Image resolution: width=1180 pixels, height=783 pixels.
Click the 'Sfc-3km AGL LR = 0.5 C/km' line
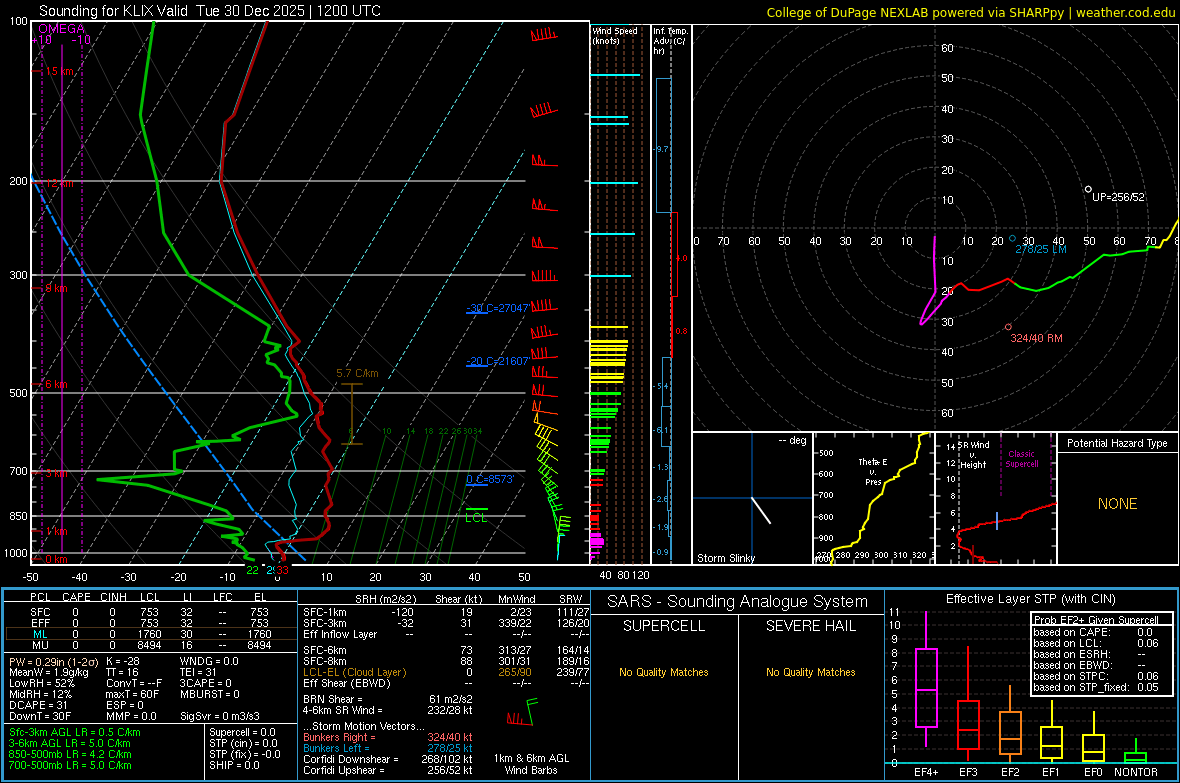tap(75, 733)
